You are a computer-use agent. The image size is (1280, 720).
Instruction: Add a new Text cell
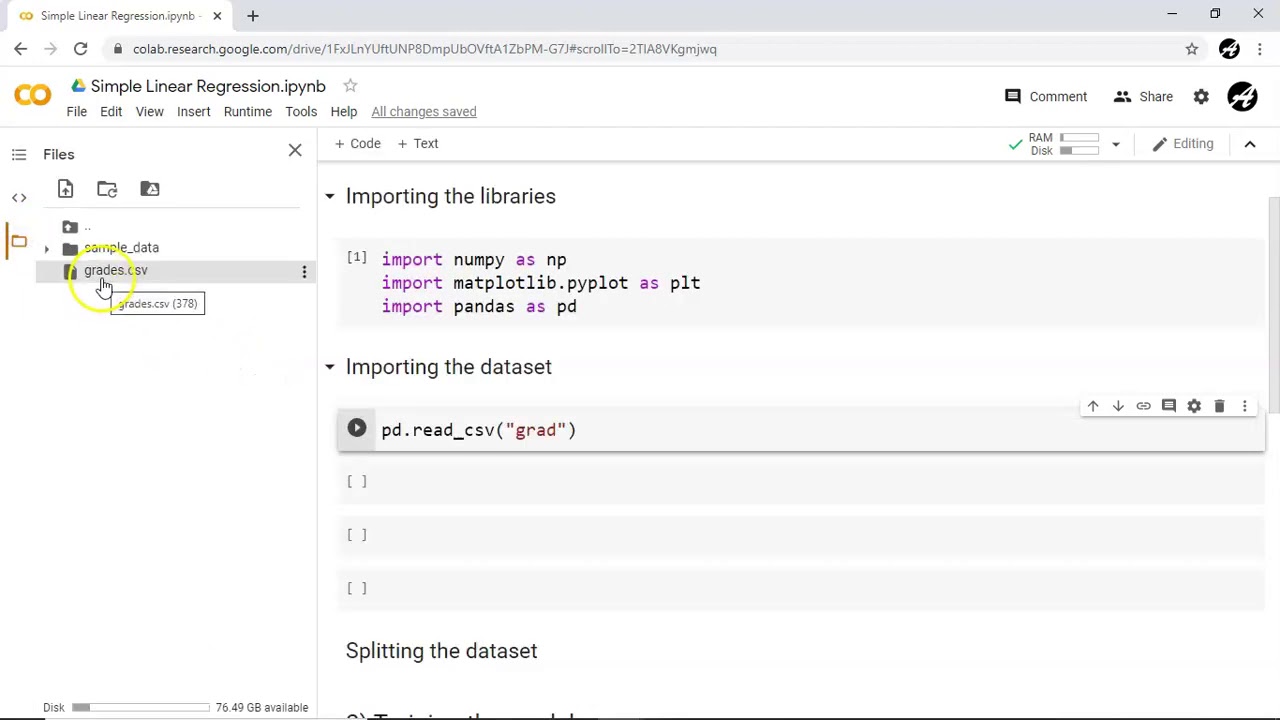(418, 143)
